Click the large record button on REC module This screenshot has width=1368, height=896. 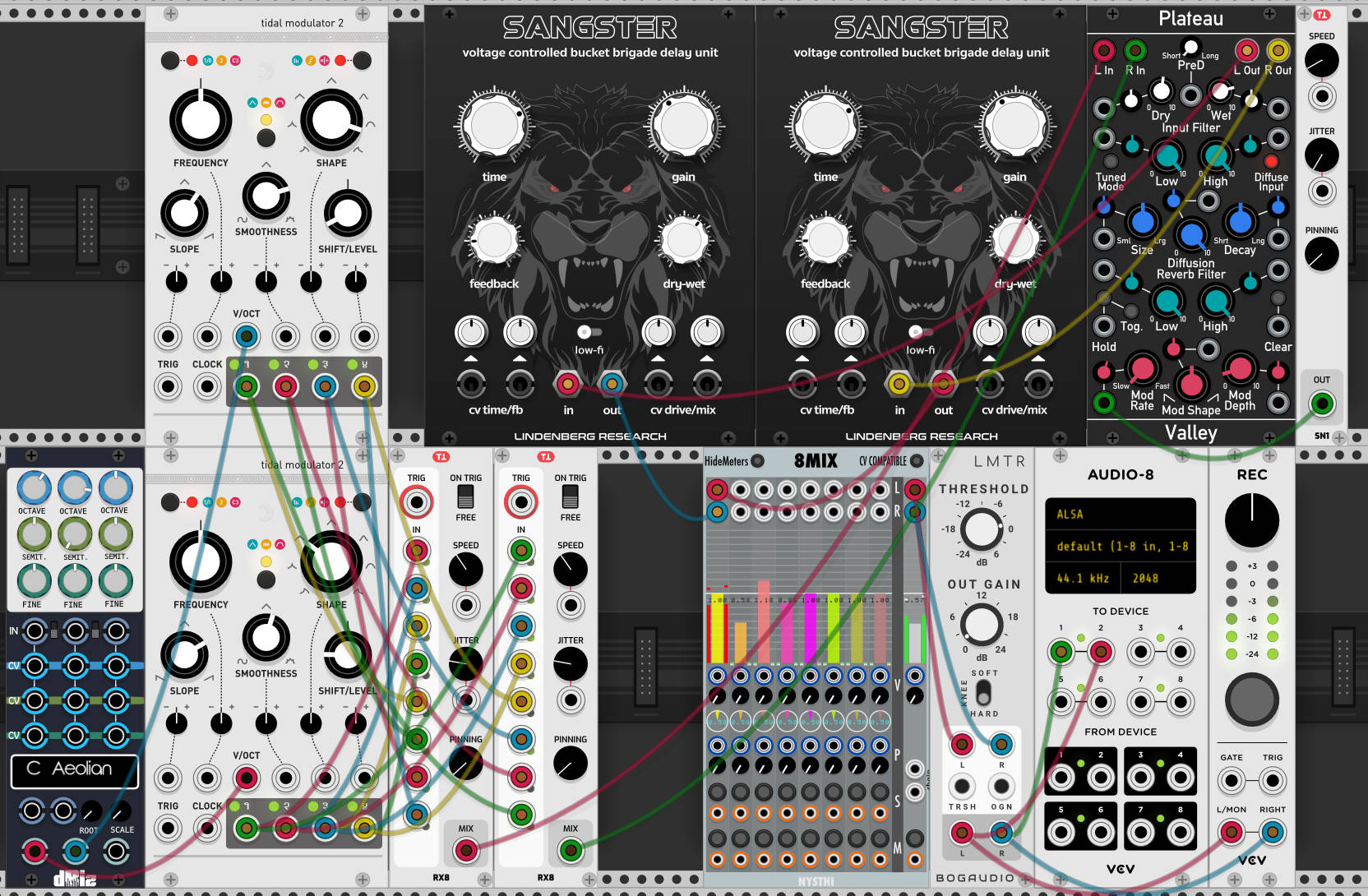coord(1251,700)
